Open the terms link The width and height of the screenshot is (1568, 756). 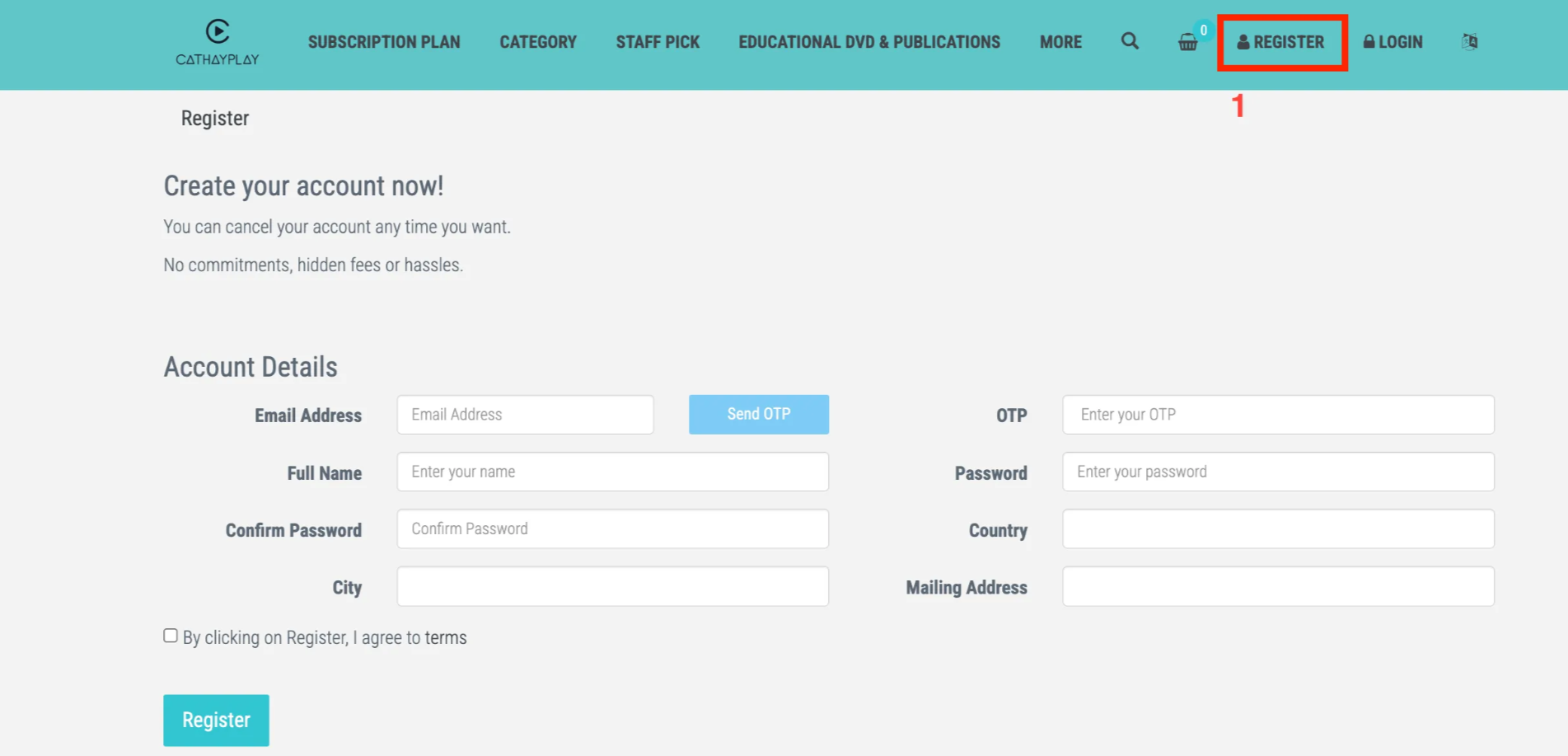446,636
